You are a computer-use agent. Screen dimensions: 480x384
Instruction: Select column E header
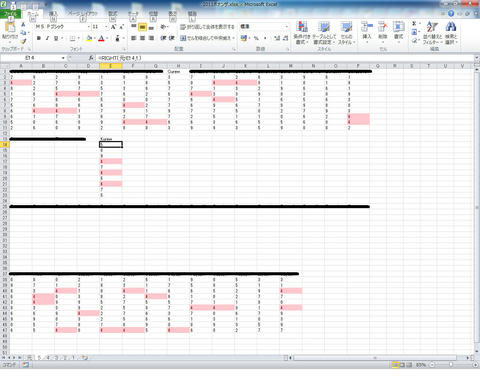point(111,66)
